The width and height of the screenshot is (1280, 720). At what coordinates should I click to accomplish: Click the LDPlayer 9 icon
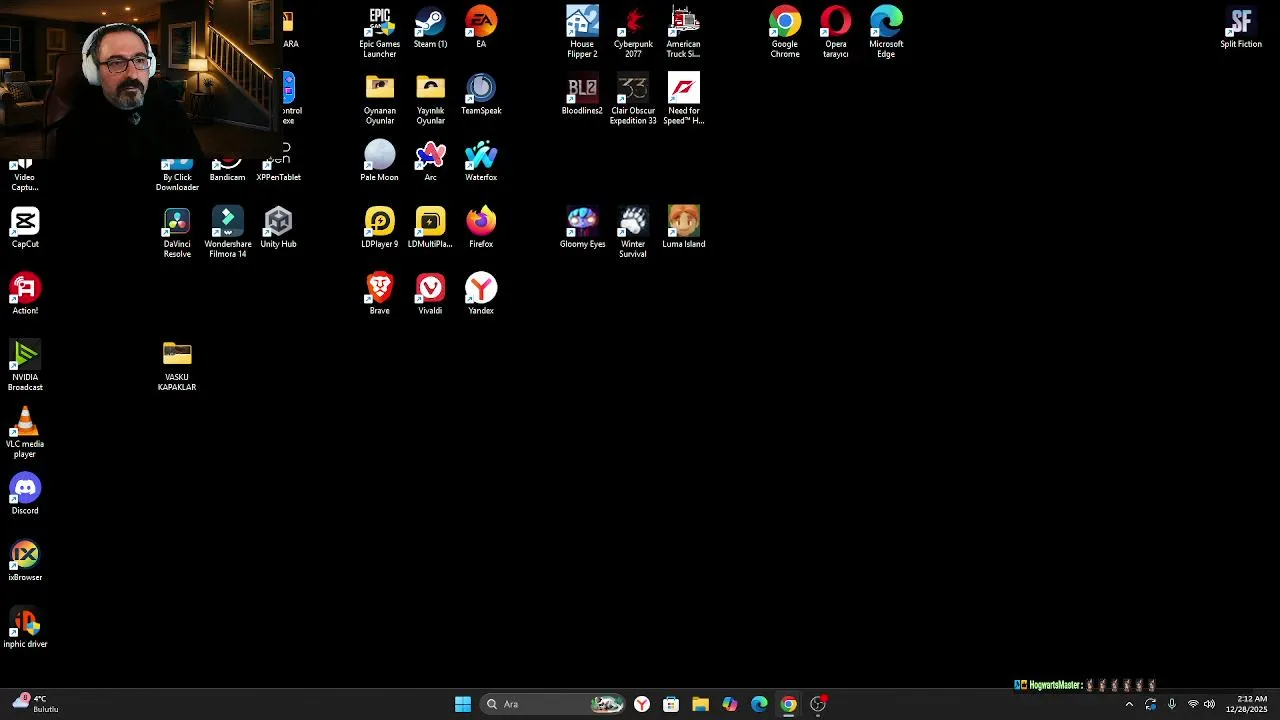(379, 227)
